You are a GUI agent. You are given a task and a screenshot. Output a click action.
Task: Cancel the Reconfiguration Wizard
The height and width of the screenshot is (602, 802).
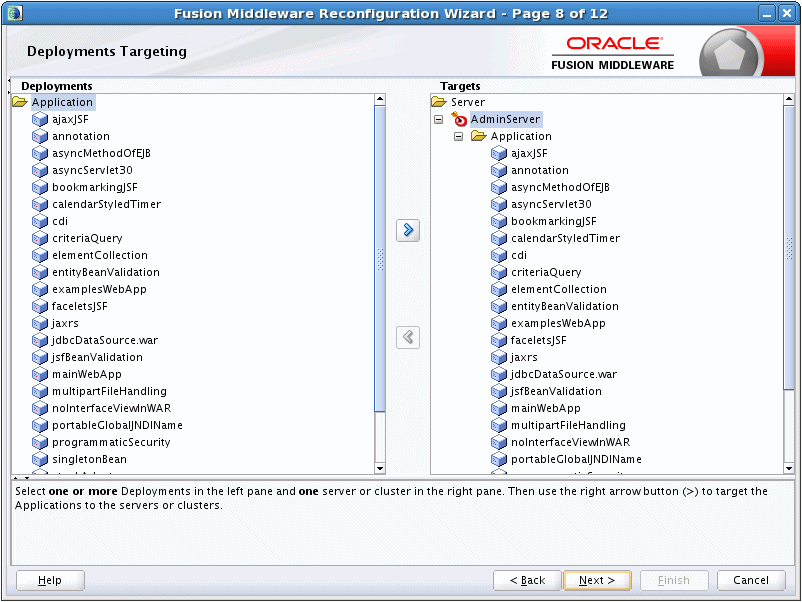[x=751, y=580]
